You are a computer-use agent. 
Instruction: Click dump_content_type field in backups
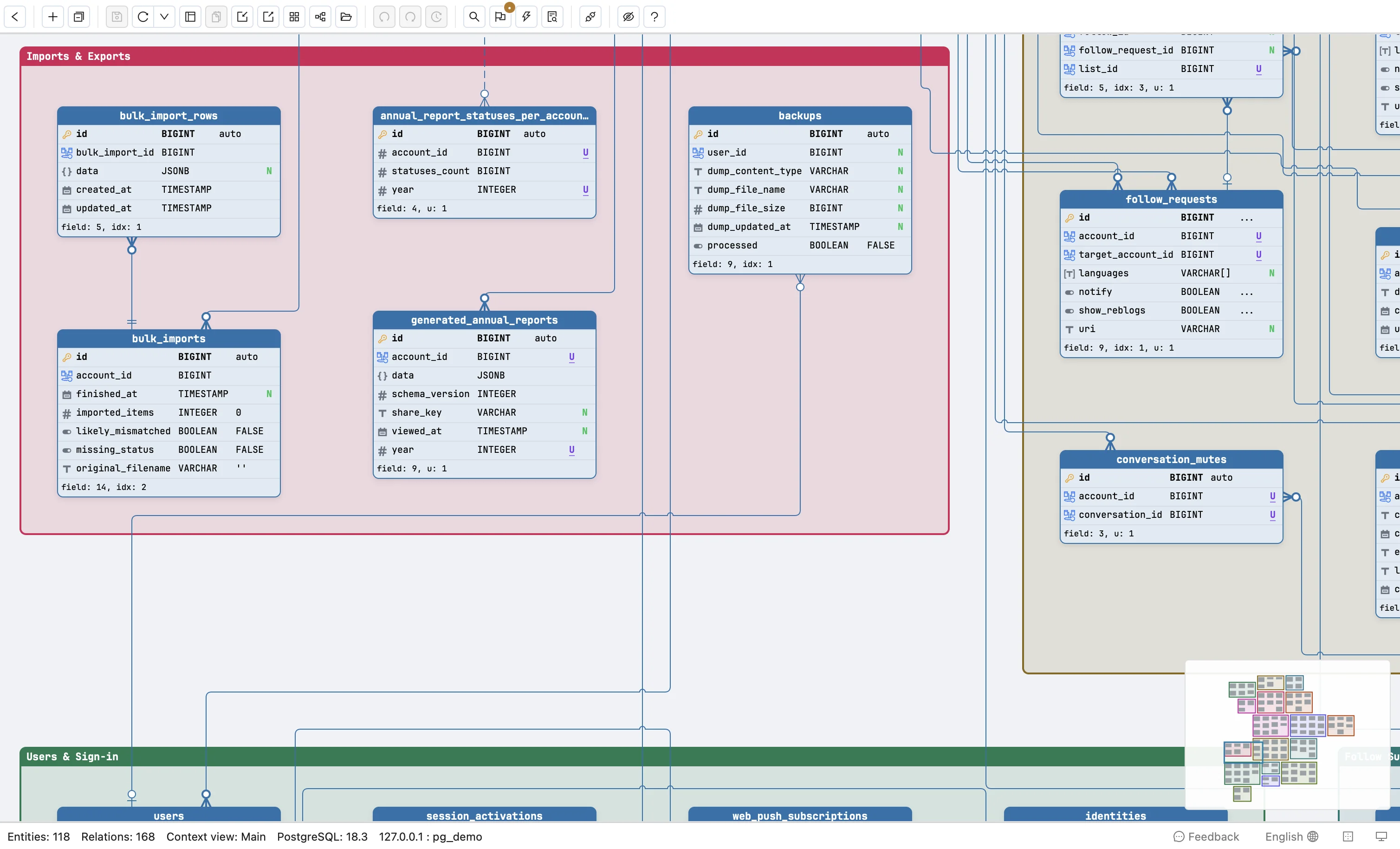pyautogui.click(x=799, y=171)
